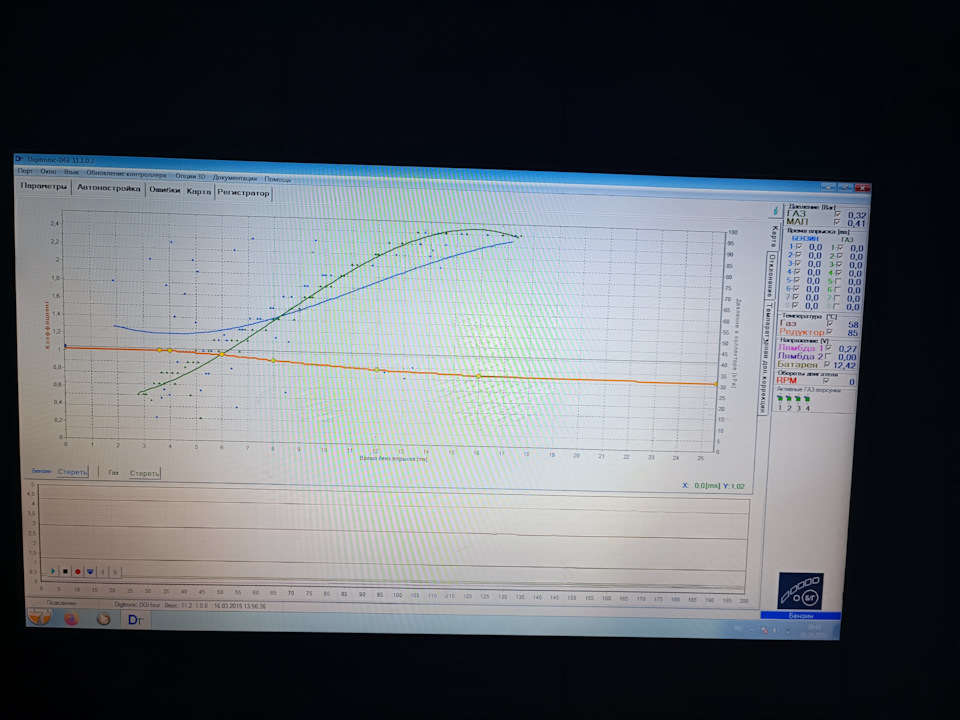Toggle ГАЗ injector 2 checkbox

(839, 256)
